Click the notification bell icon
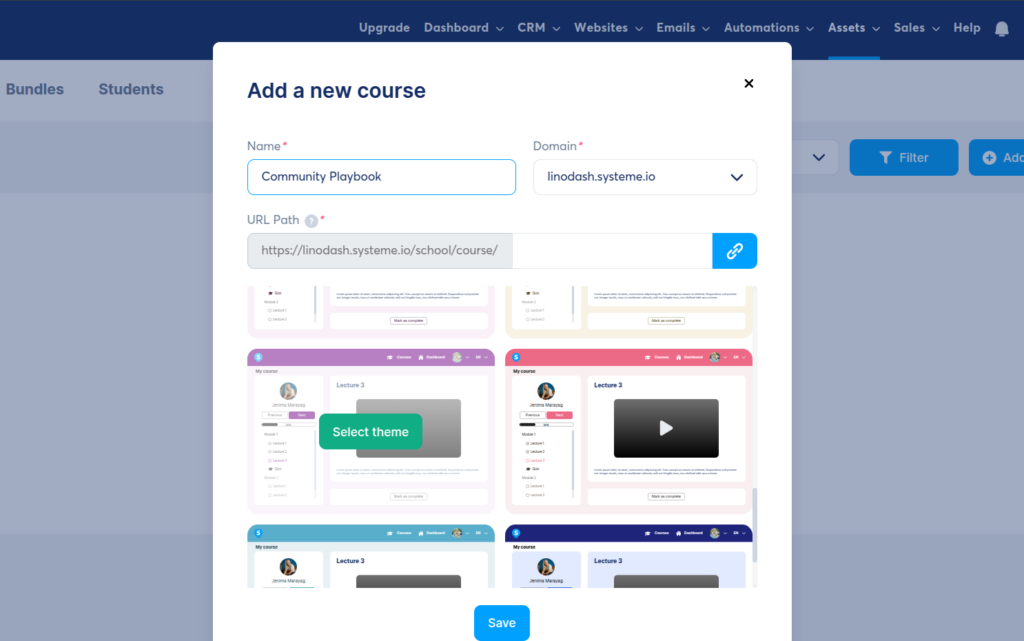1024x641 pixels. click(x=1001, y=28)
